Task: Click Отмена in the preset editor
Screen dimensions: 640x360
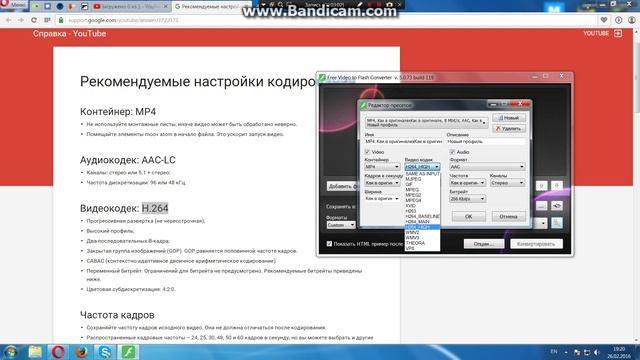Action: point(508,216)
